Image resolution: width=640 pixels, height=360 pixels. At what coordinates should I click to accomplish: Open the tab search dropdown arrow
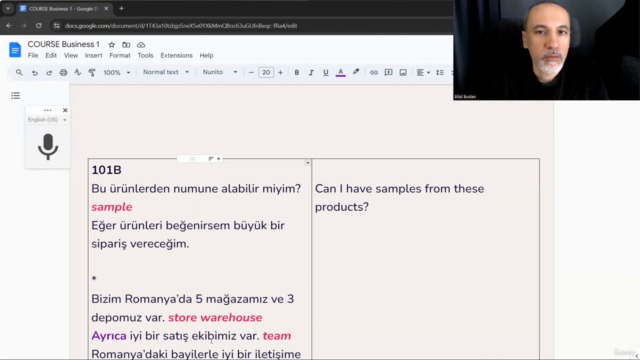click(x=8, y=8)
